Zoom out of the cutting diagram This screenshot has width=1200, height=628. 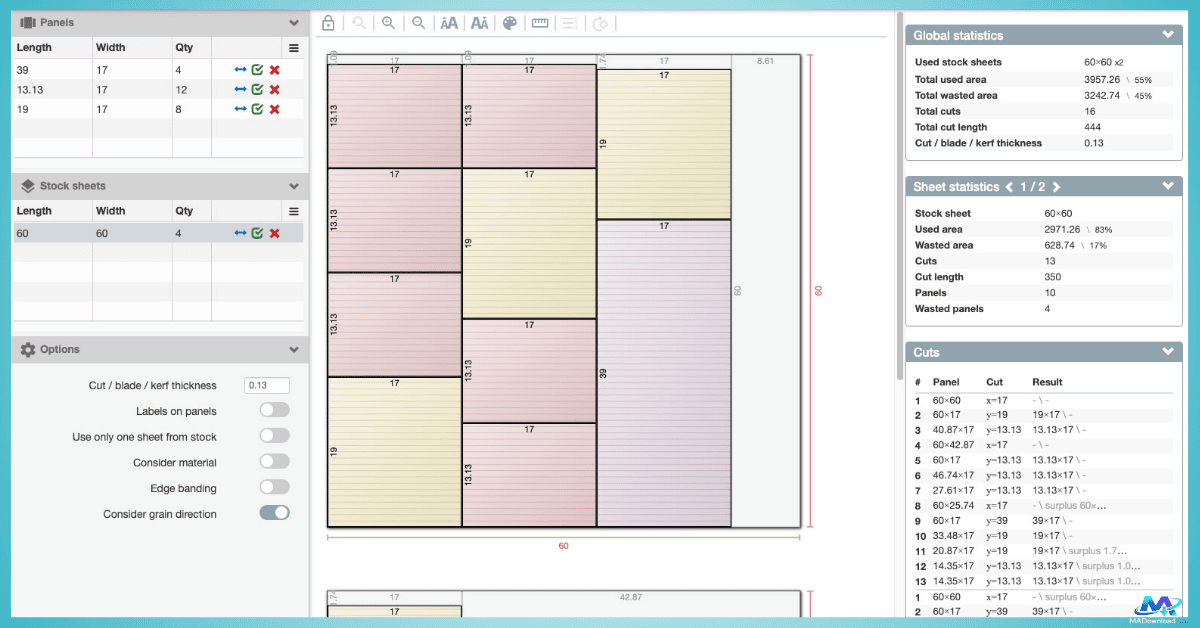coord(419,23)
